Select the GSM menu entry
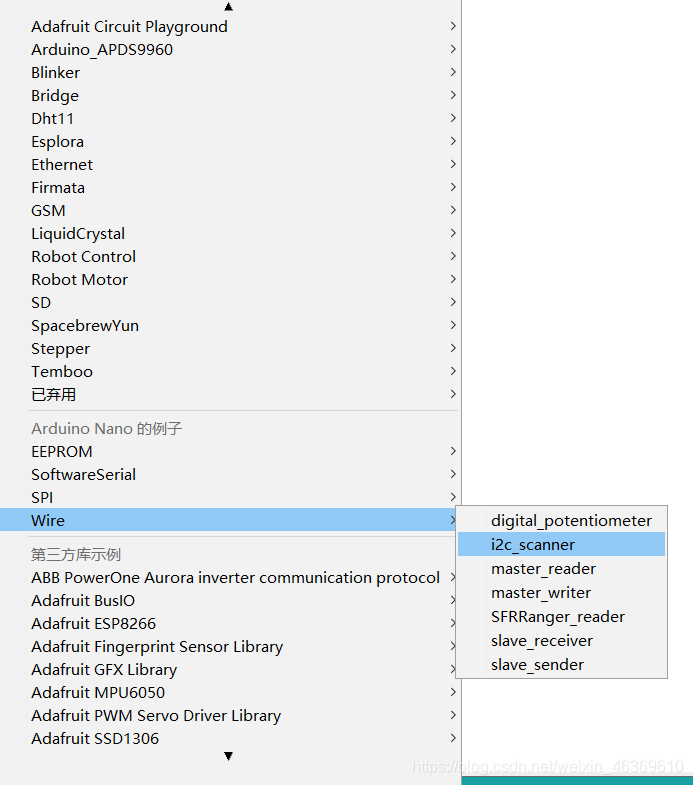The image size is (693, 785). pyautogui.click(x=230, y=211)
